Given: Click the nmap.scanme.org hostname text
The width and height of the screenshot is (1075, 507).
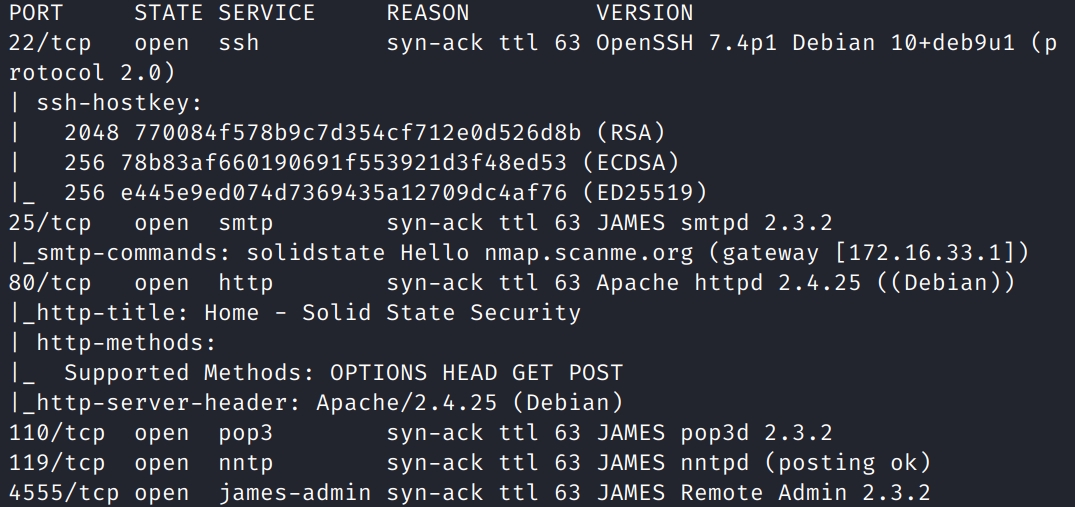Looking at the screenshot, I should [x=581, y=254].
